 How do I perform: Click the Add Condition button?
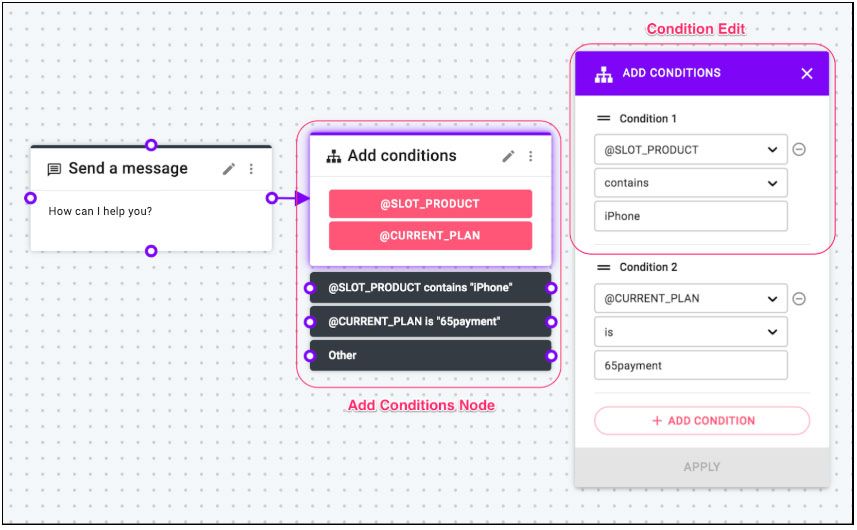[702, 421]
